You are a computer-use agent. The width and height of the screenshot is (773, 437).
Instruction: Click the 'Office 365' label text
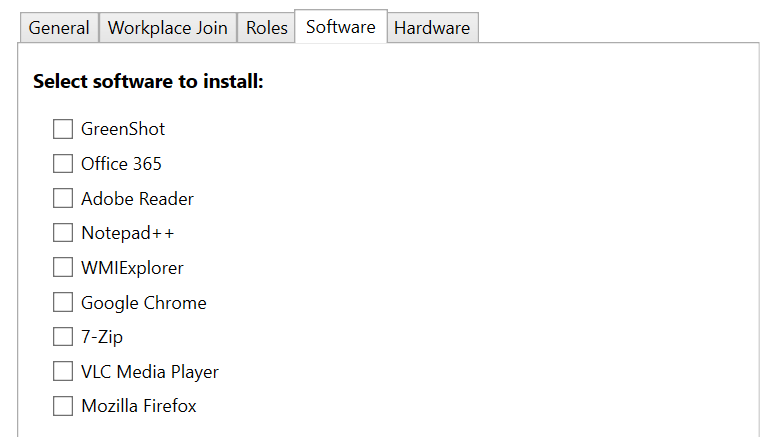(x=121, y=164)
